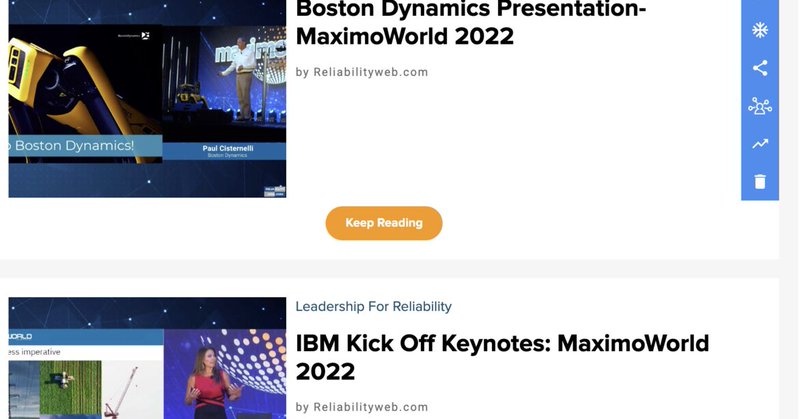This screenshot has height=419, width=800.
Task: Open IBM Kick Off Keynotes: MaximoWorld 2022 title
Action: pos(502,357)
